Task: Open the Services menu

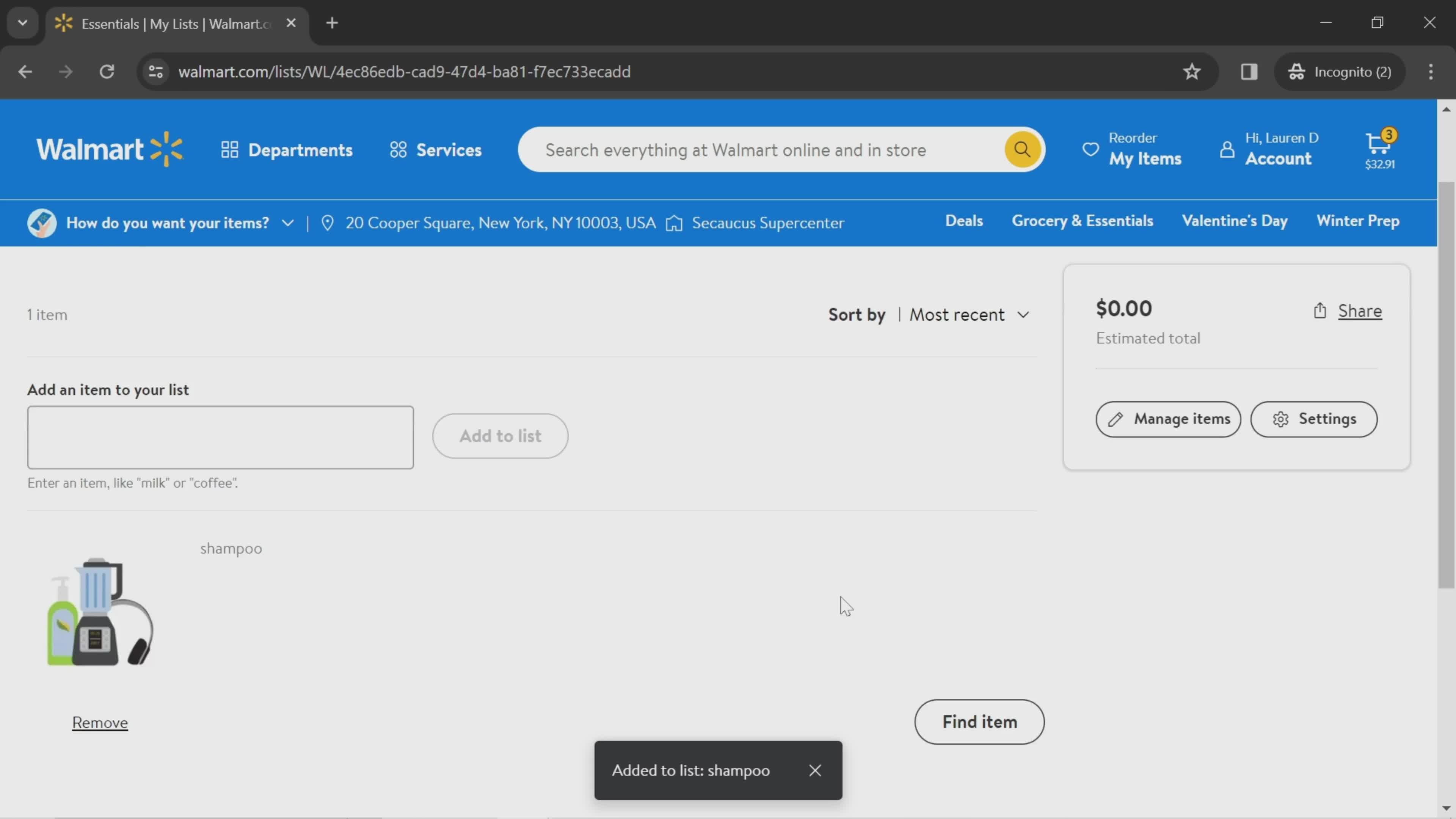Action: click(x=435, y=150)
